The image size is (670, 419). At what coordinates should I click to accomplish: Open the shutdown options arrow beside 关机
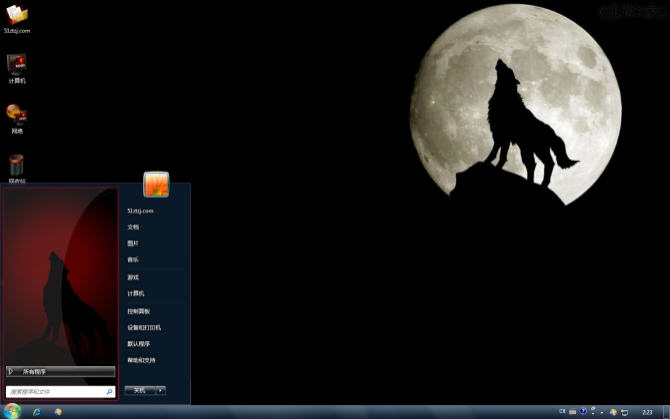coord(161,390)
